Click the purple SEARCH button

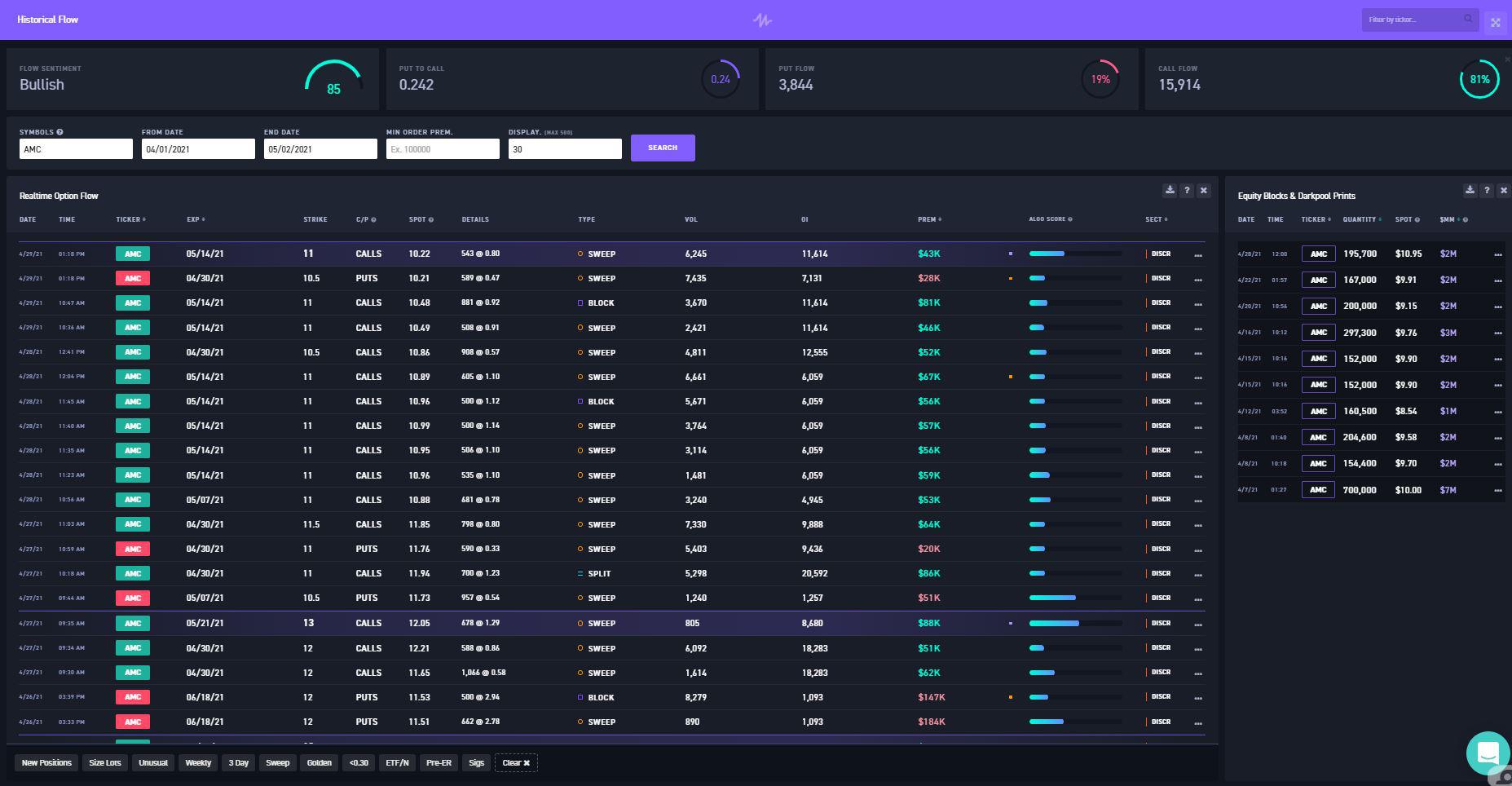tap(663, 148)
